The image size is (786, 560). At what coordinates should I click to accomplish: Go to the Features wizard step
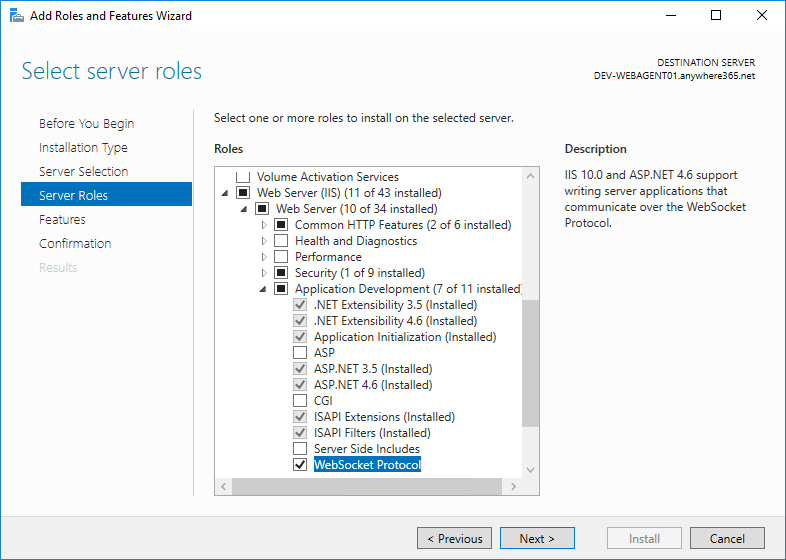pyautogui.click(x=62, y=220)
